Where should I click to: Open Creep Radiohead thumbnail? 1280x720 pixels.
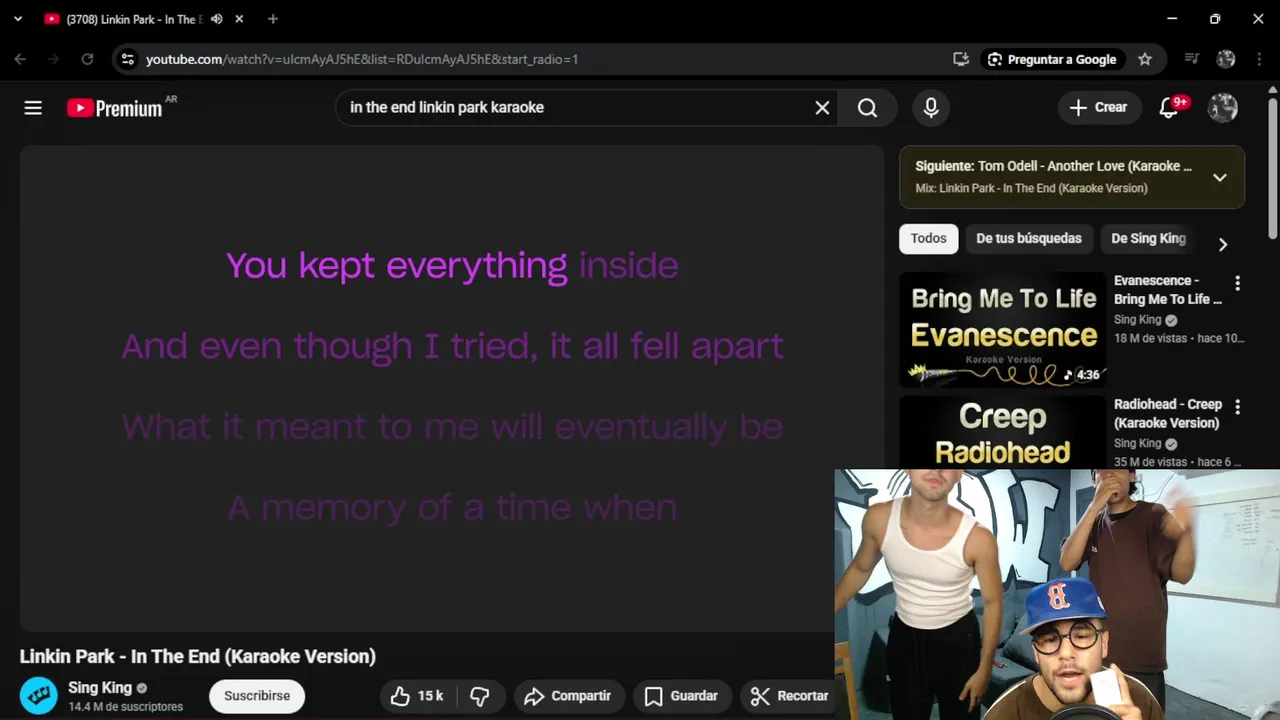click(x=1002, y=432)
